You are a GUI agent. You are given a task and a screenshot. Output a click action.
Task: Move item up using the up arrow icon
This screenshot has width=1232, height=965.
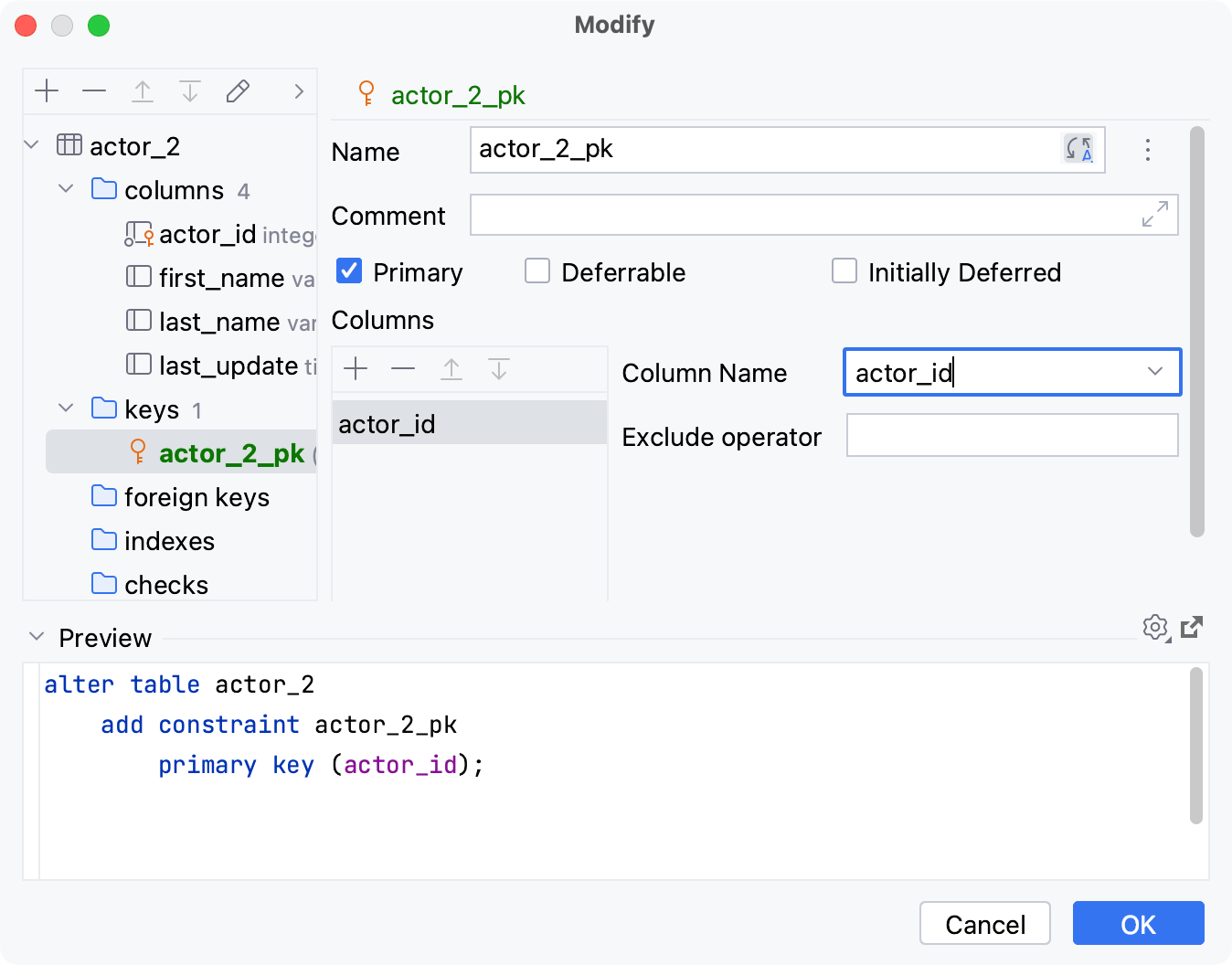tap(143, 90)
